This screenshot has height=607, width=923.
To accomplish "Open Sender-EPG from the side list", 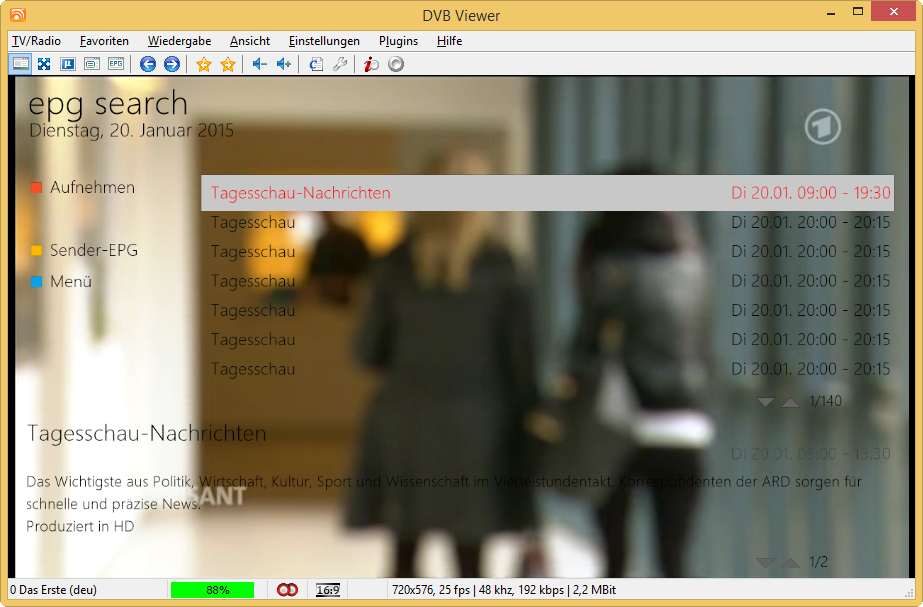I will click(93, 251).
